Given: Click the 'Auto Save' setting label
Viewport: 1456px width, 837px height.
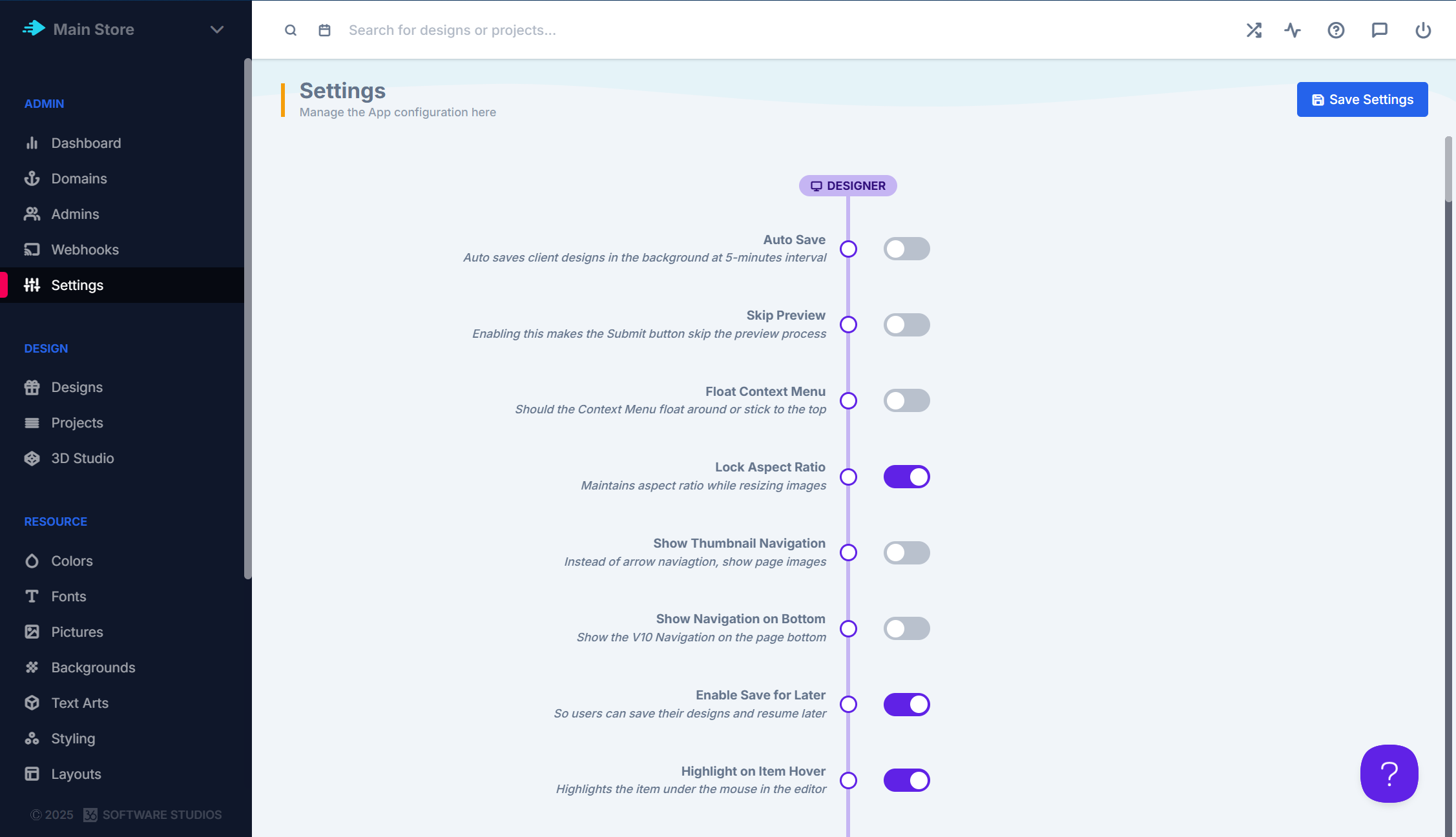Looking at the screenshot, I should point(795,240).
